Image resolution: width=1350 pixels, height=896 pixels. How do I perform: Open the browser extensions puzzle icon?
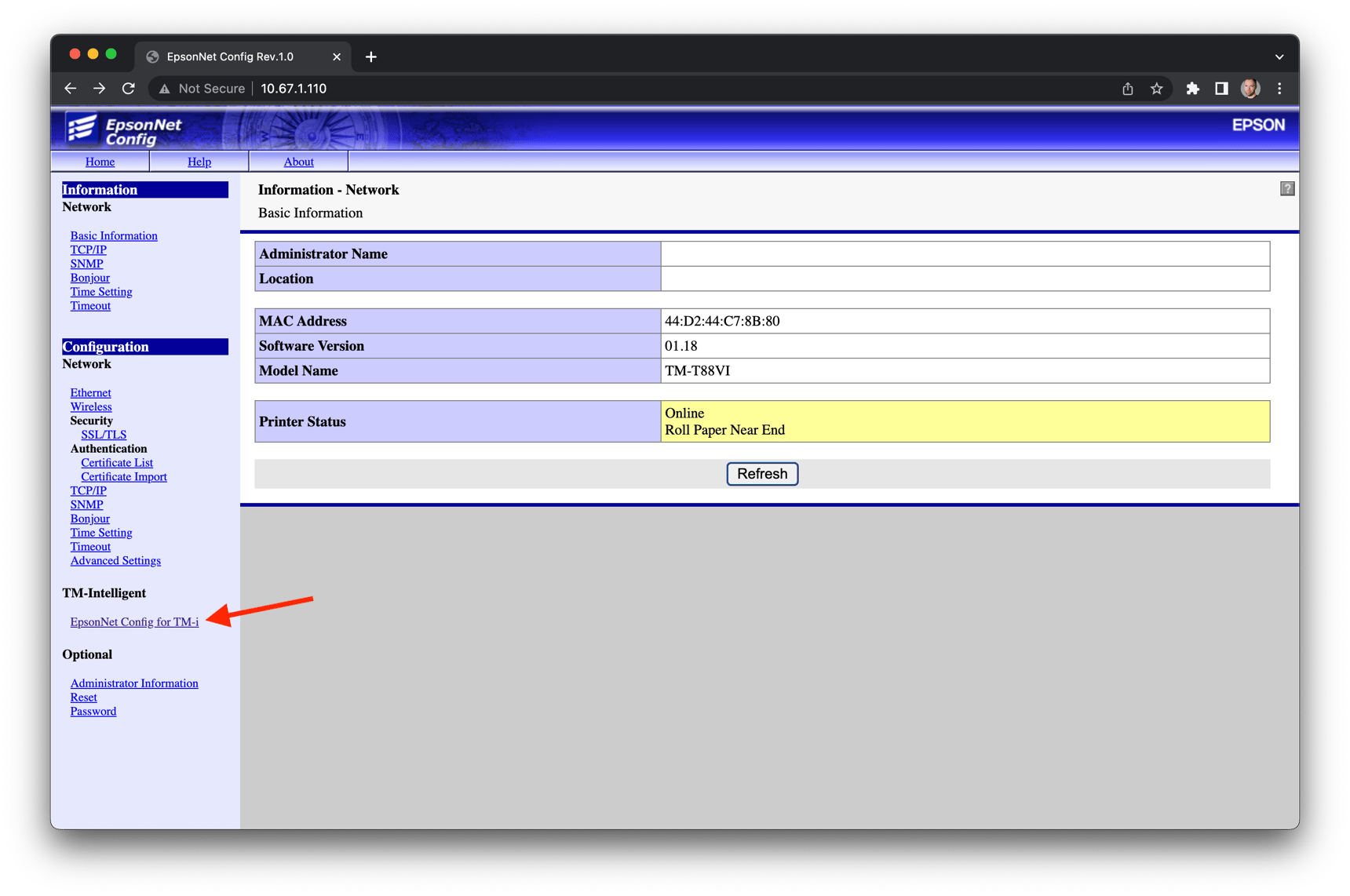pyautogui.click(x=1192, y=89)
